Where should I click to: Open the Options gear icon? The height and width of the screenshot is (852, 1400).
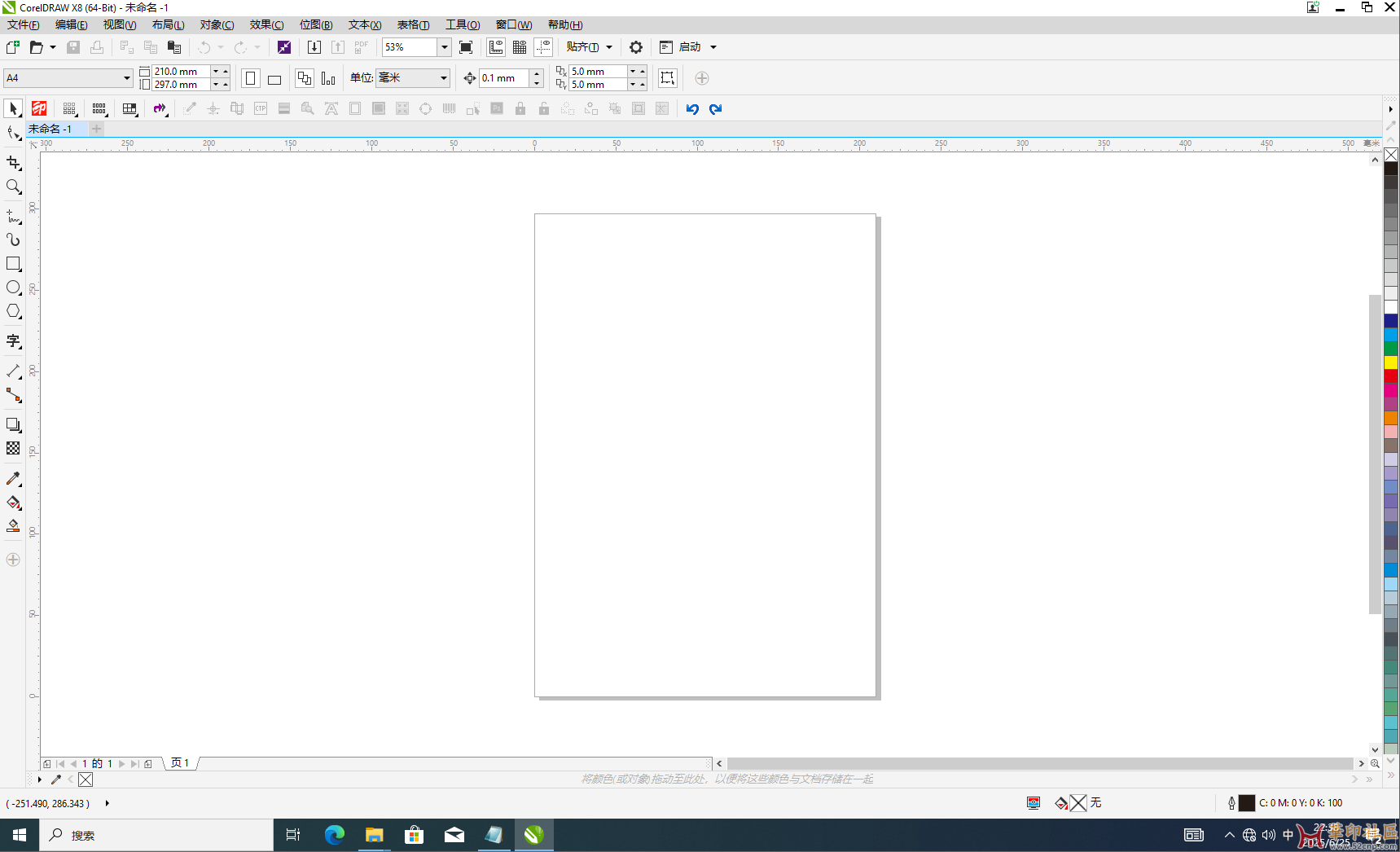(x=636, y=47)
